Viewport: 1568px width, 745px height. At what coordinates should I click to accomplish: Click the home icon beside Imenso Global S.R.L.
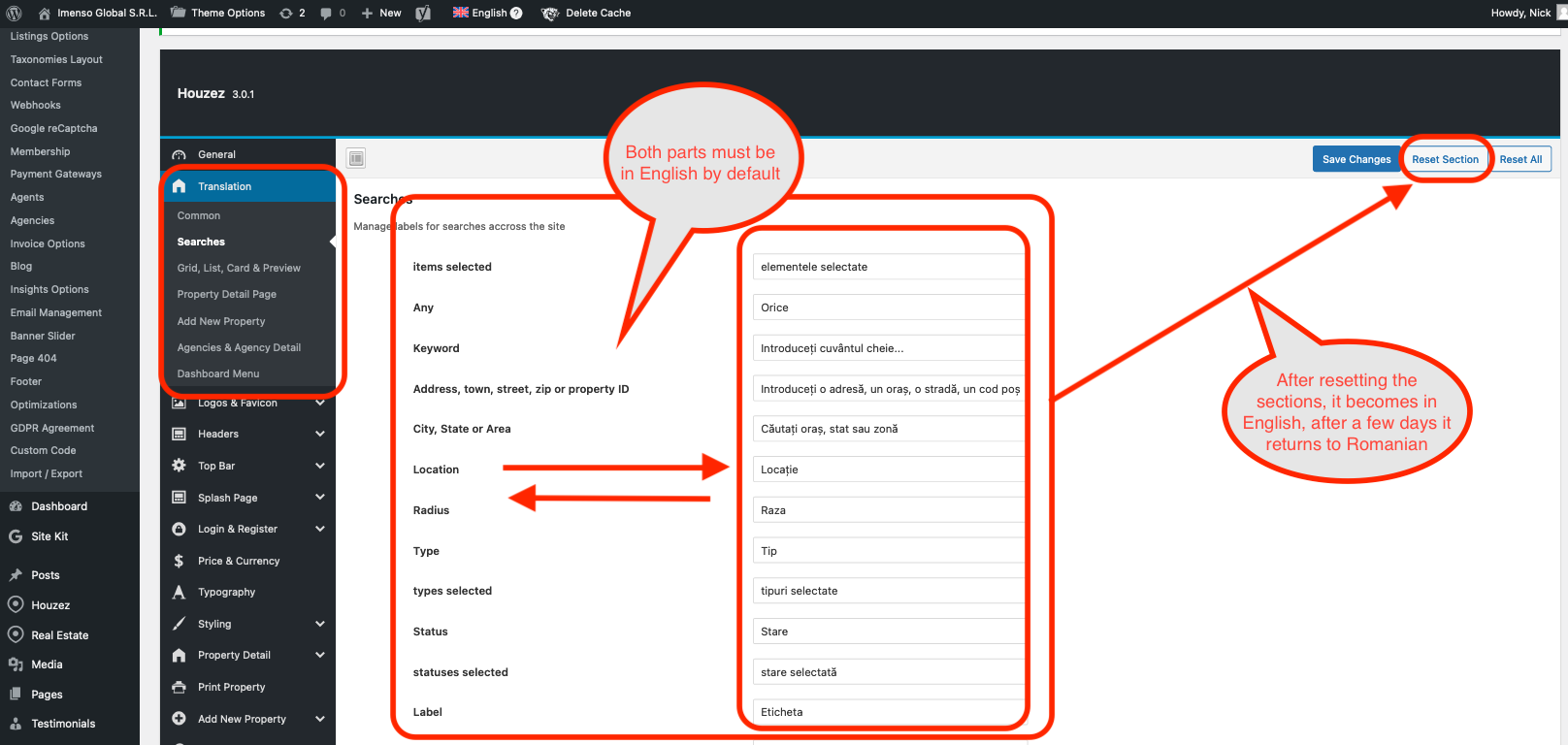[x=45, y=14]
